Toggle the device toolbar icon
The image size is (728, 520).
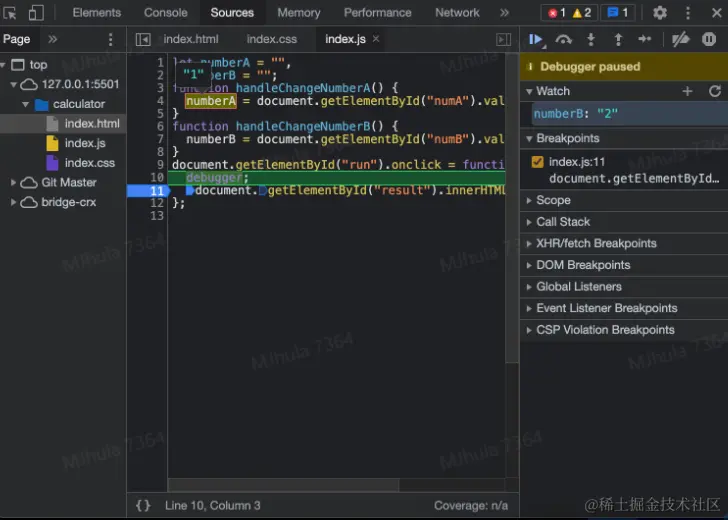(36, 13)
